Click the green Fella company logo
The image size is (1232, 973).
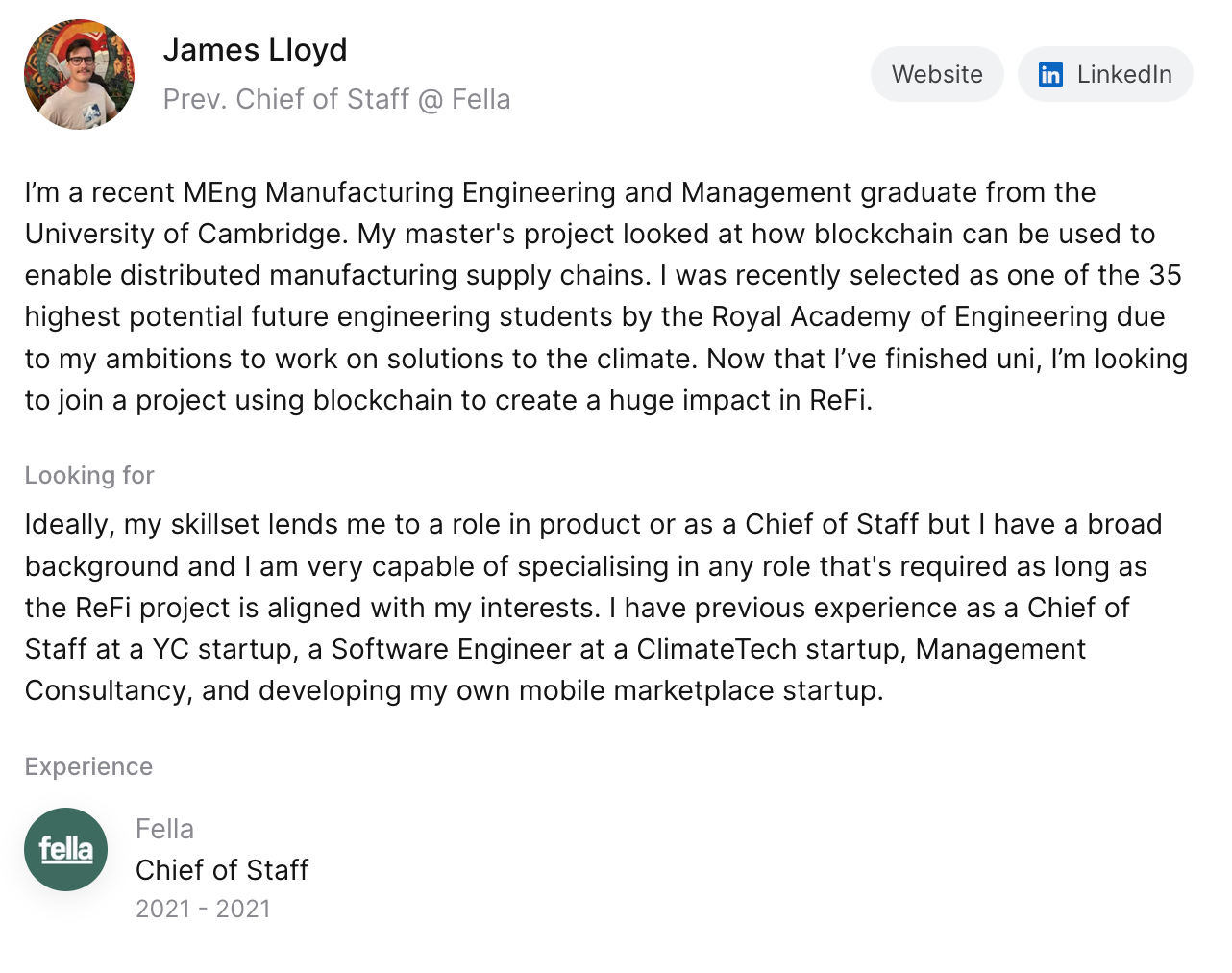pyautogui.click(x=65, y=849)
